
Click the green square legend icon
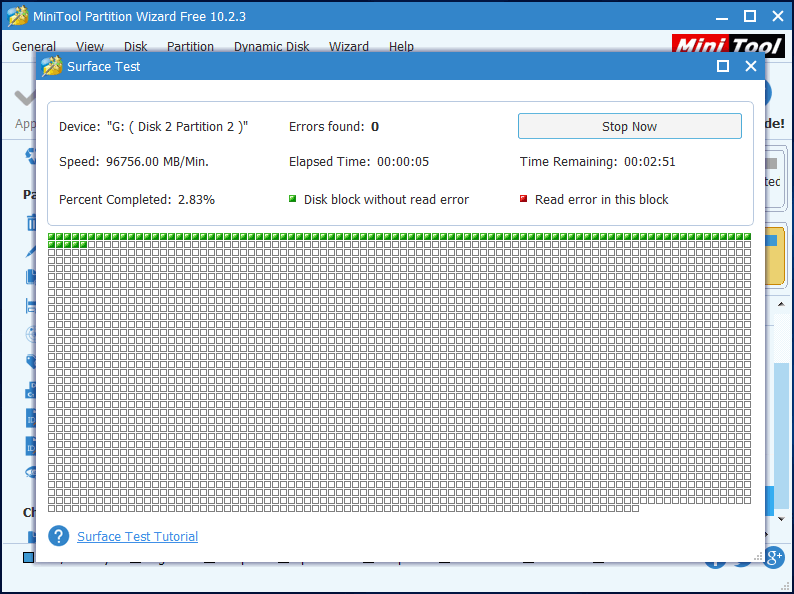[292, 199]
